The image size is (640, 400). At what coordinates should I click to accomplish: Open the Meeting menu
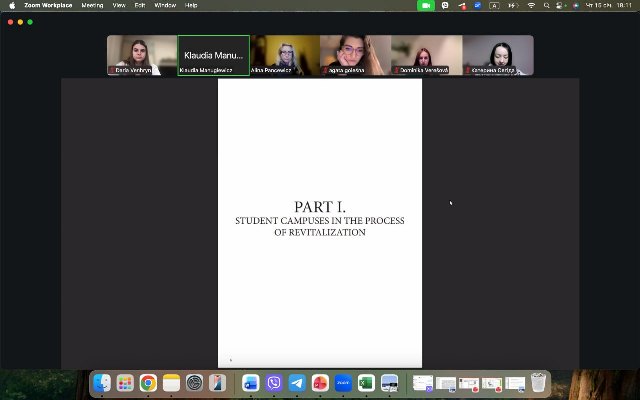click(x=92, y=5)
